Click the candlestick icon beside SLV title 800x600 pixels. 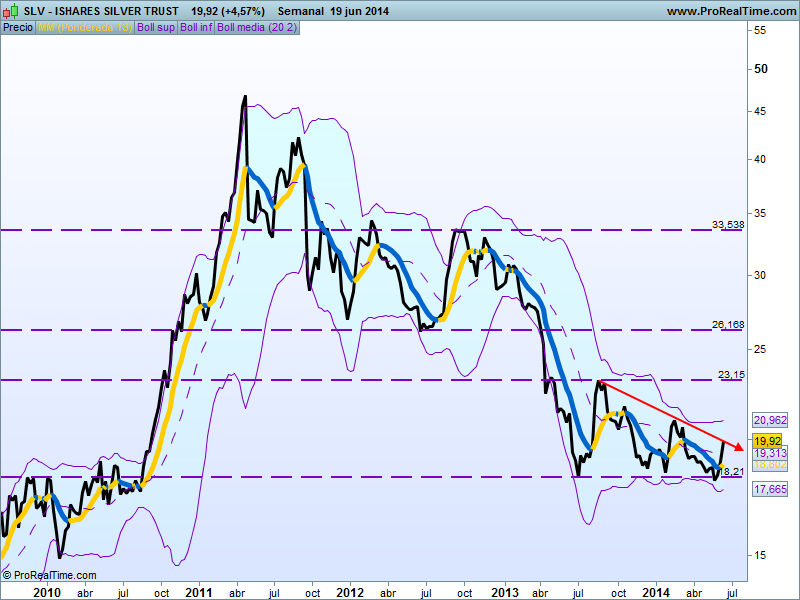pyautogui.click(x=9, y=11)
